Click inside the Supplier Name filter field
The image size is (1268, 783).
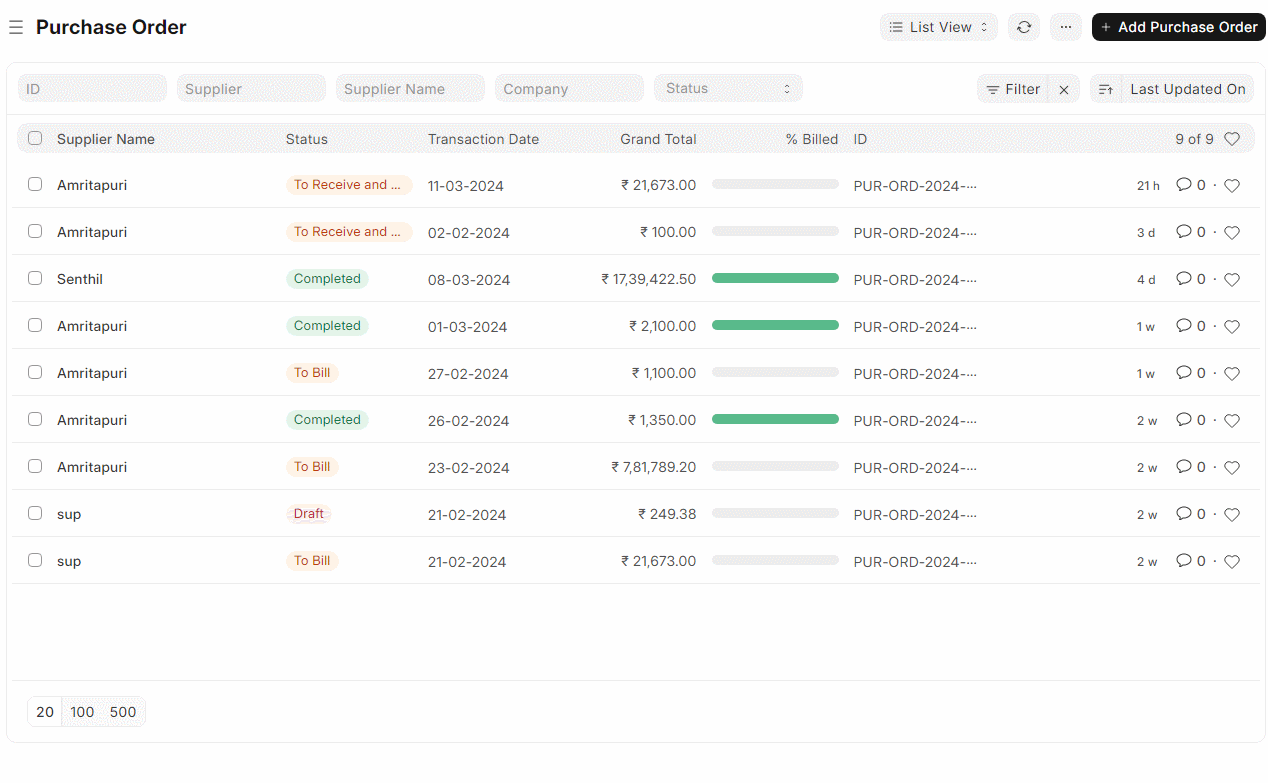(410, 88)
